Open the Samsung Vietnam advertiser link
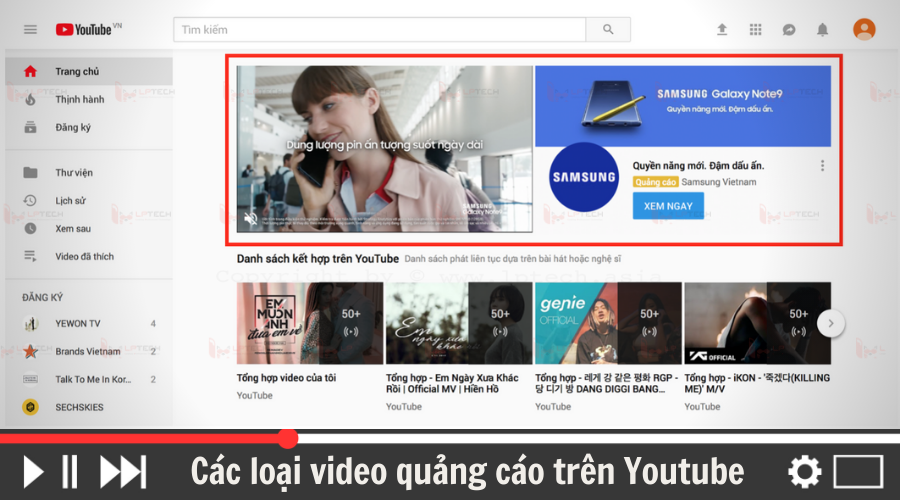900x500 pixels. (x=719, y=182)
